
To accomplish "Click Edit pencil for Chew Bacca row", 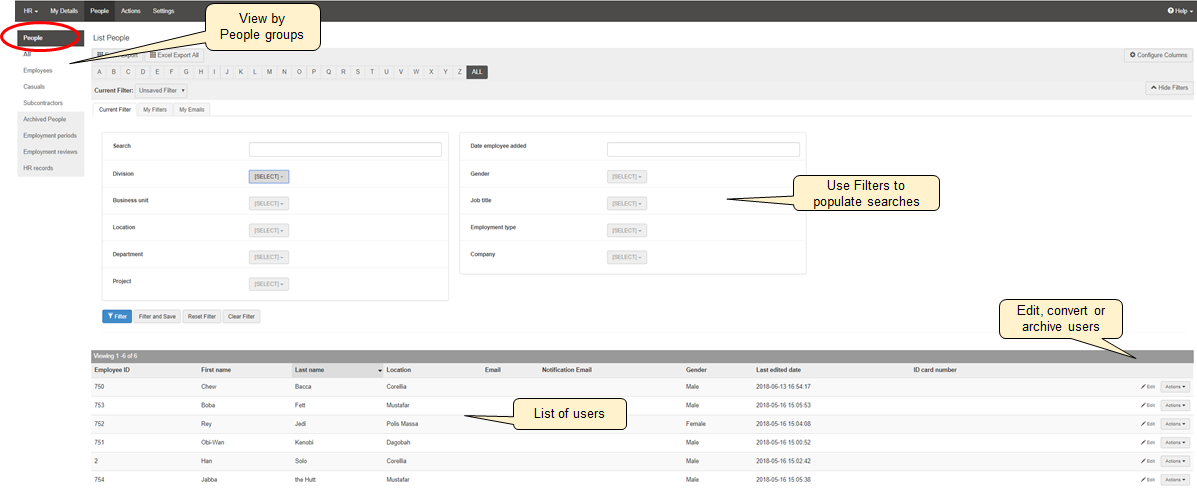I will click(1147, 386).
